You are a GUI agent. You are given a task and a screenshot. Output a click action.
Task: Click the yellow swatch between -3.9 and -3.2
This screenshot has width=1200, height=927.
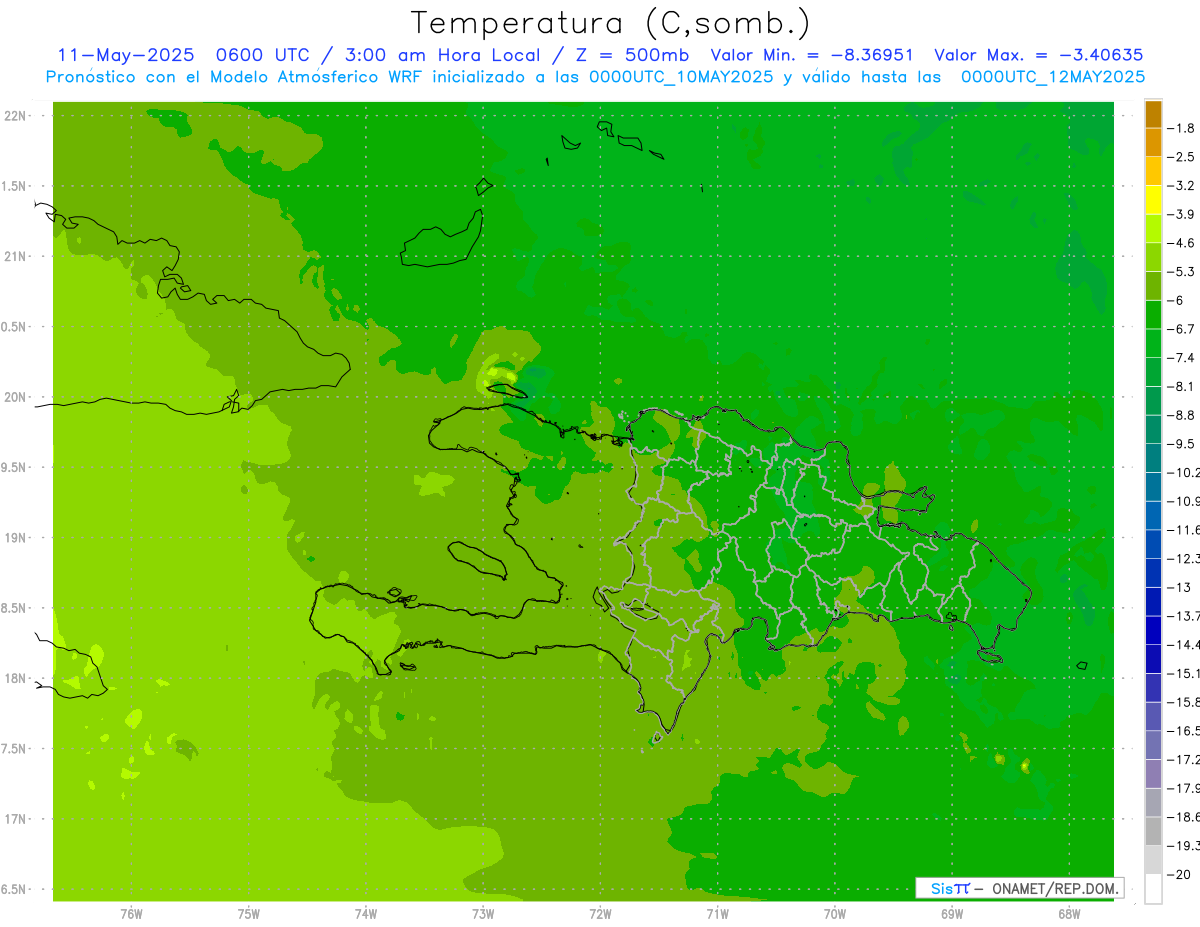(1153, 200)
